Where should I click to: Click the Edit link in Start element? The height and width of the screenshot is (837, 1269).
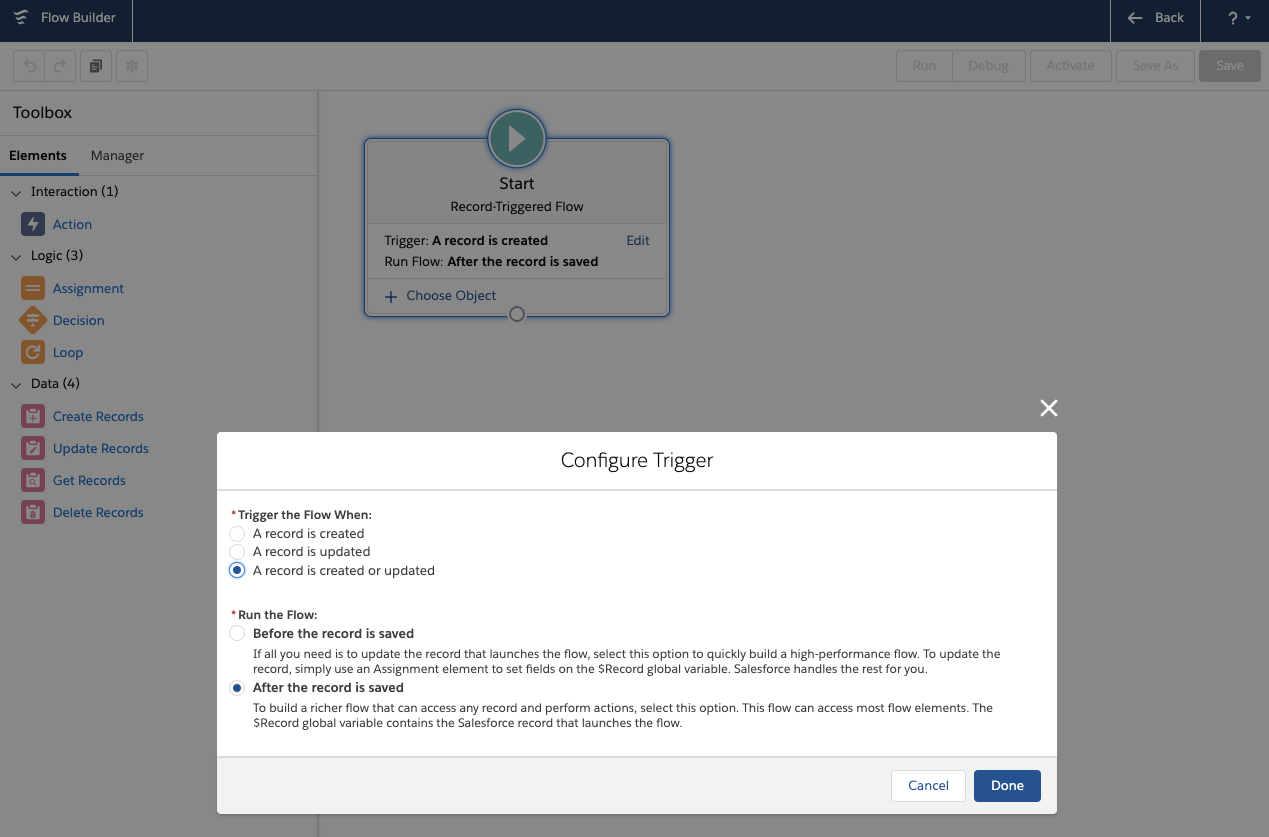pos(638,241)
